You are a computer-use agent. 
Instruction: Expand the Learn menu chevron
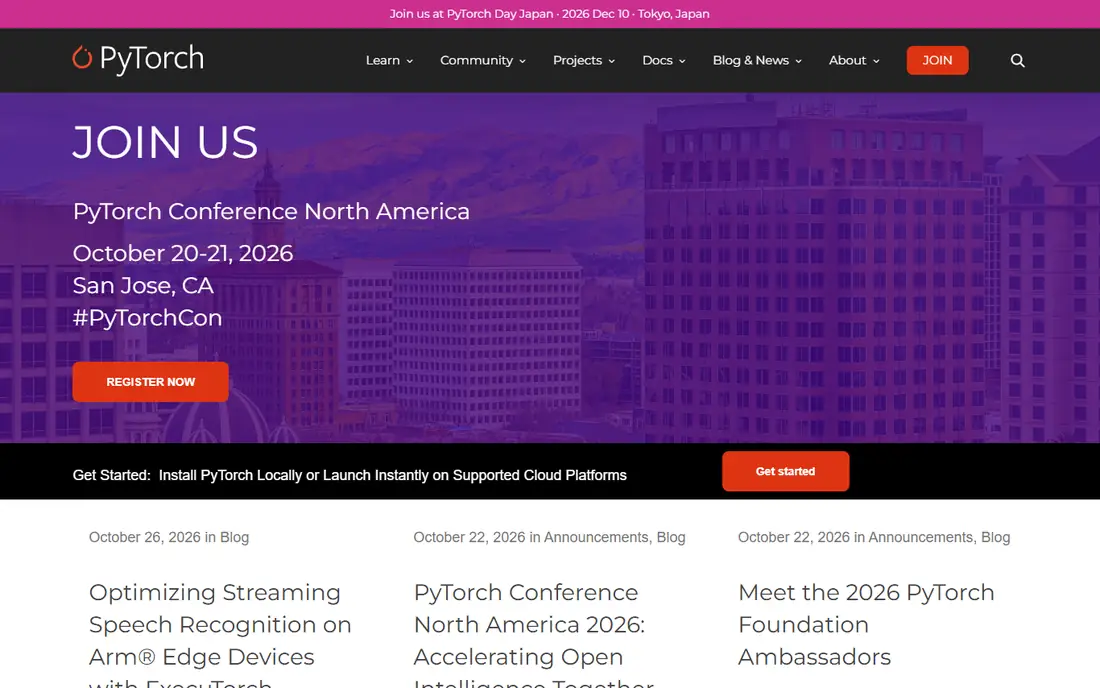[x=410, y=61]
